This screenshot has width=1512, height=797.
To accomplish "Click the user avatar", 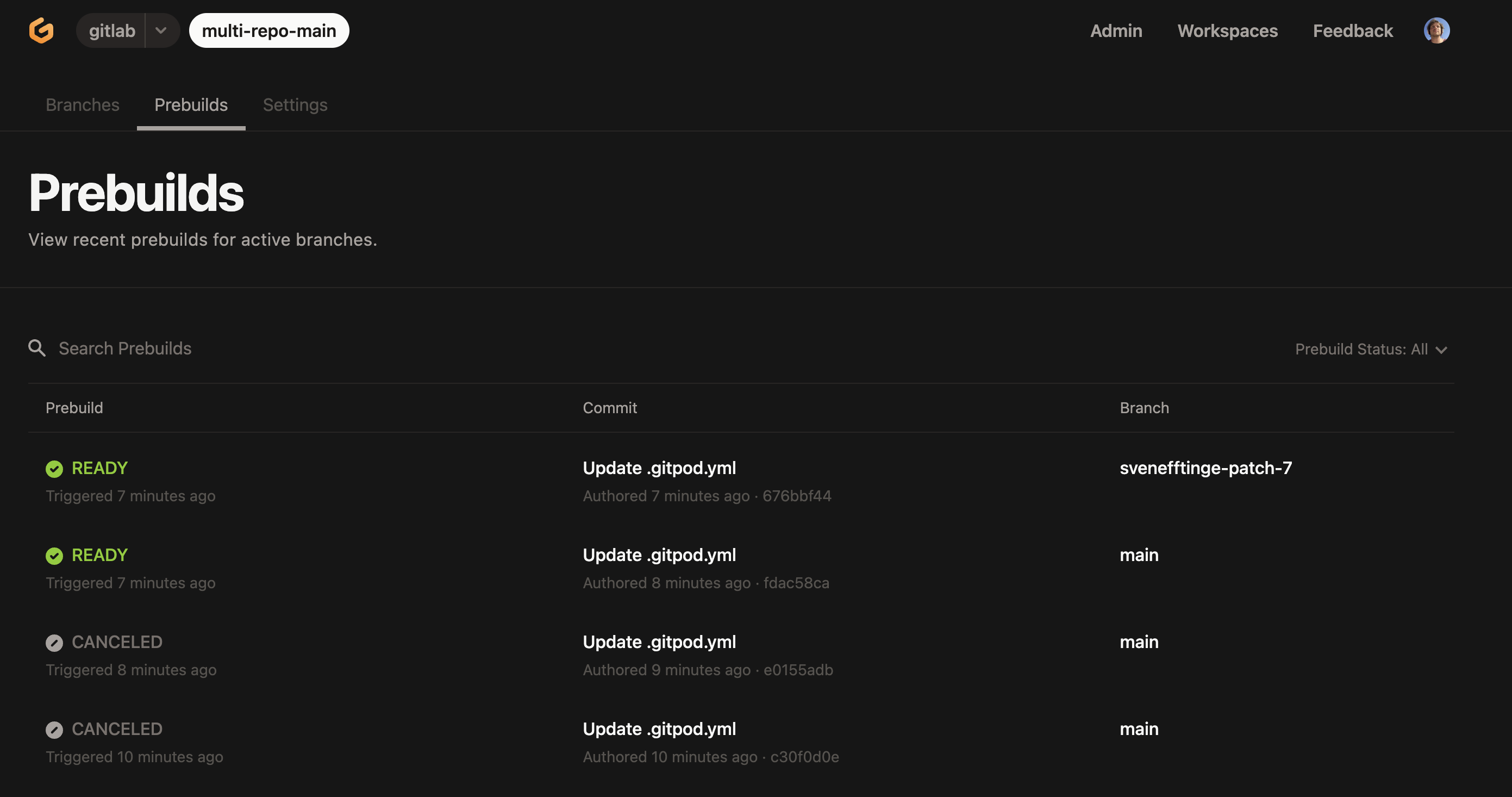I will tap(1436, 30).
